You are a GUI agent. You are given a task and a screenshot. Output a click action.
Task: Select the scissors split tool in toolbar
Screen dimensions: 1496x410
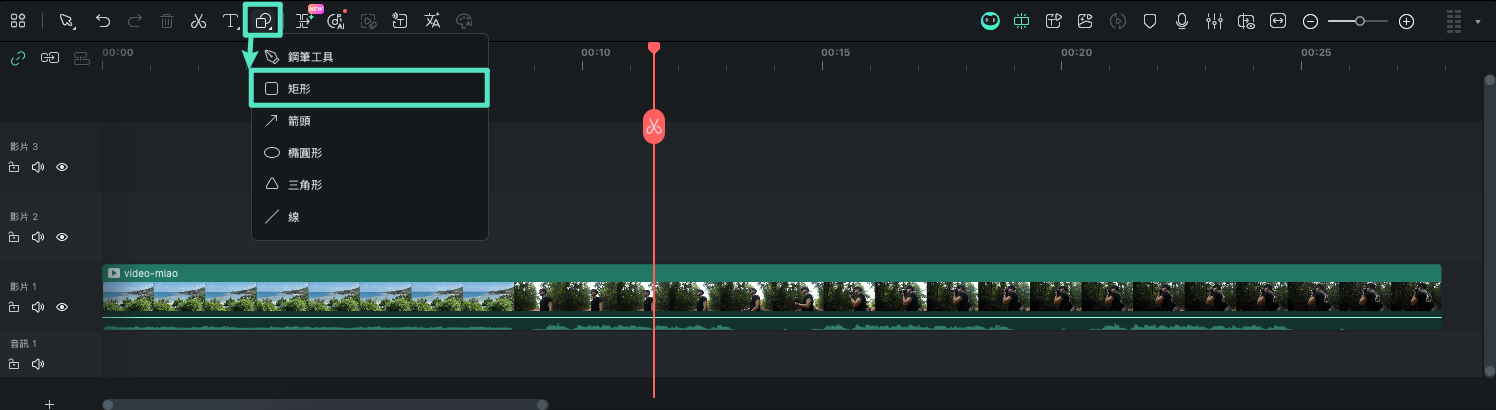pyautogui.click(x=198, y=21)
